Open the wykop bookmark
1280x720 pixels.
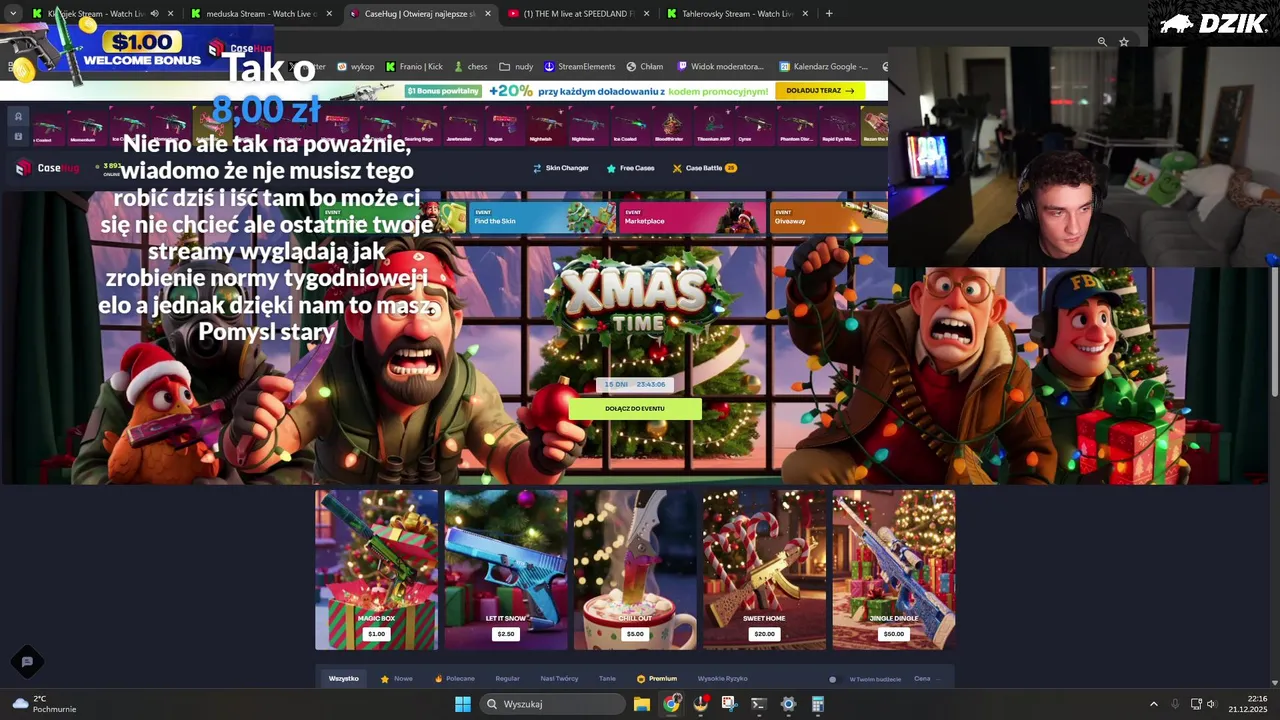coord(356,67)
